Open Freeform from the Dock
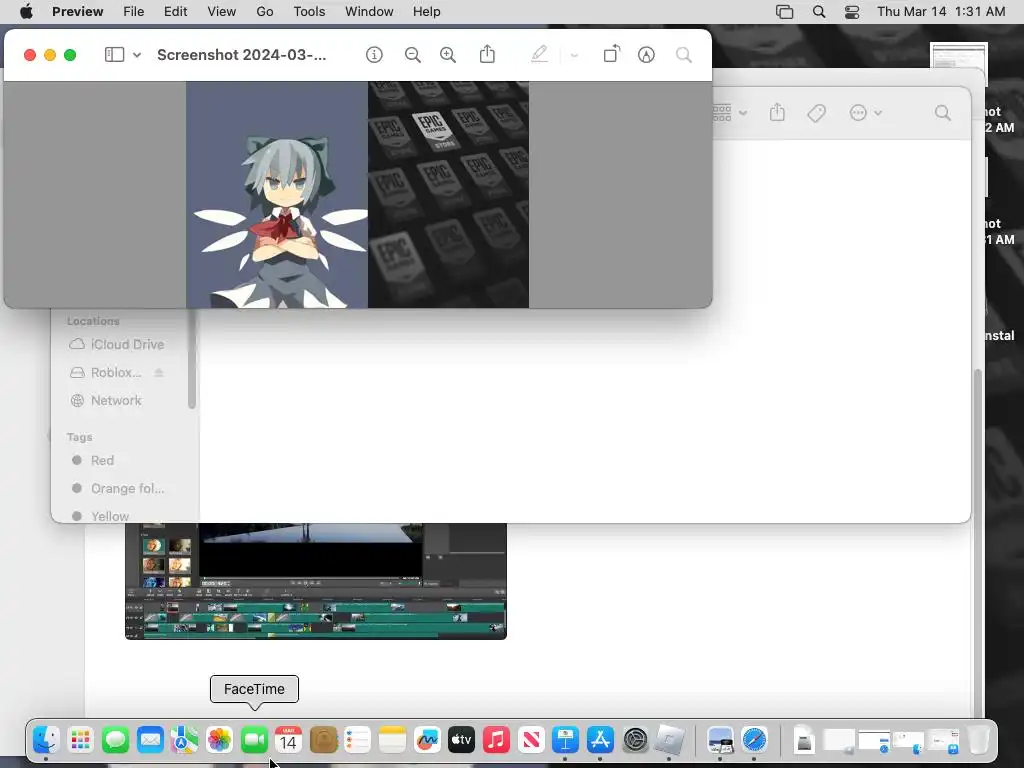Image resolution: width=1024 pixels, height=768 pixels. 427,740
